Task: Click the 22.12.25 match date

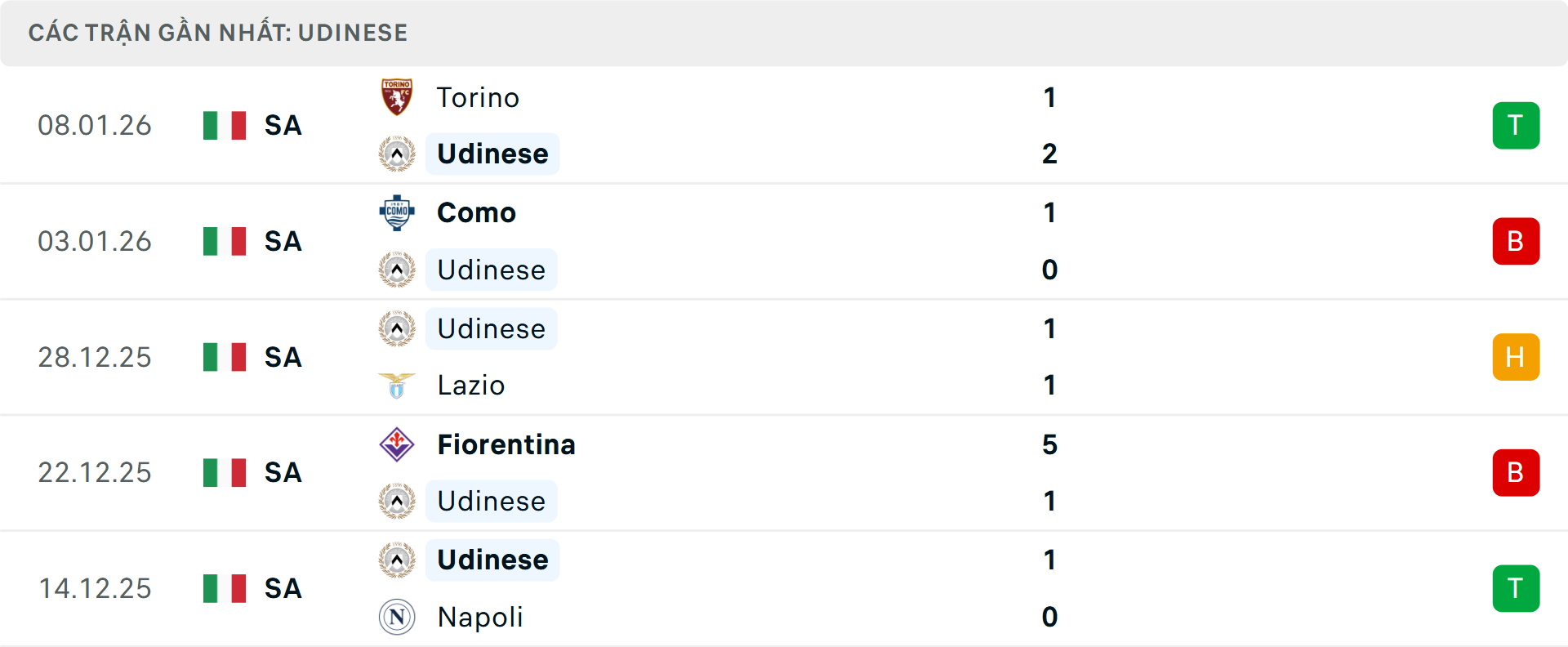Action: tap(95, 472)
